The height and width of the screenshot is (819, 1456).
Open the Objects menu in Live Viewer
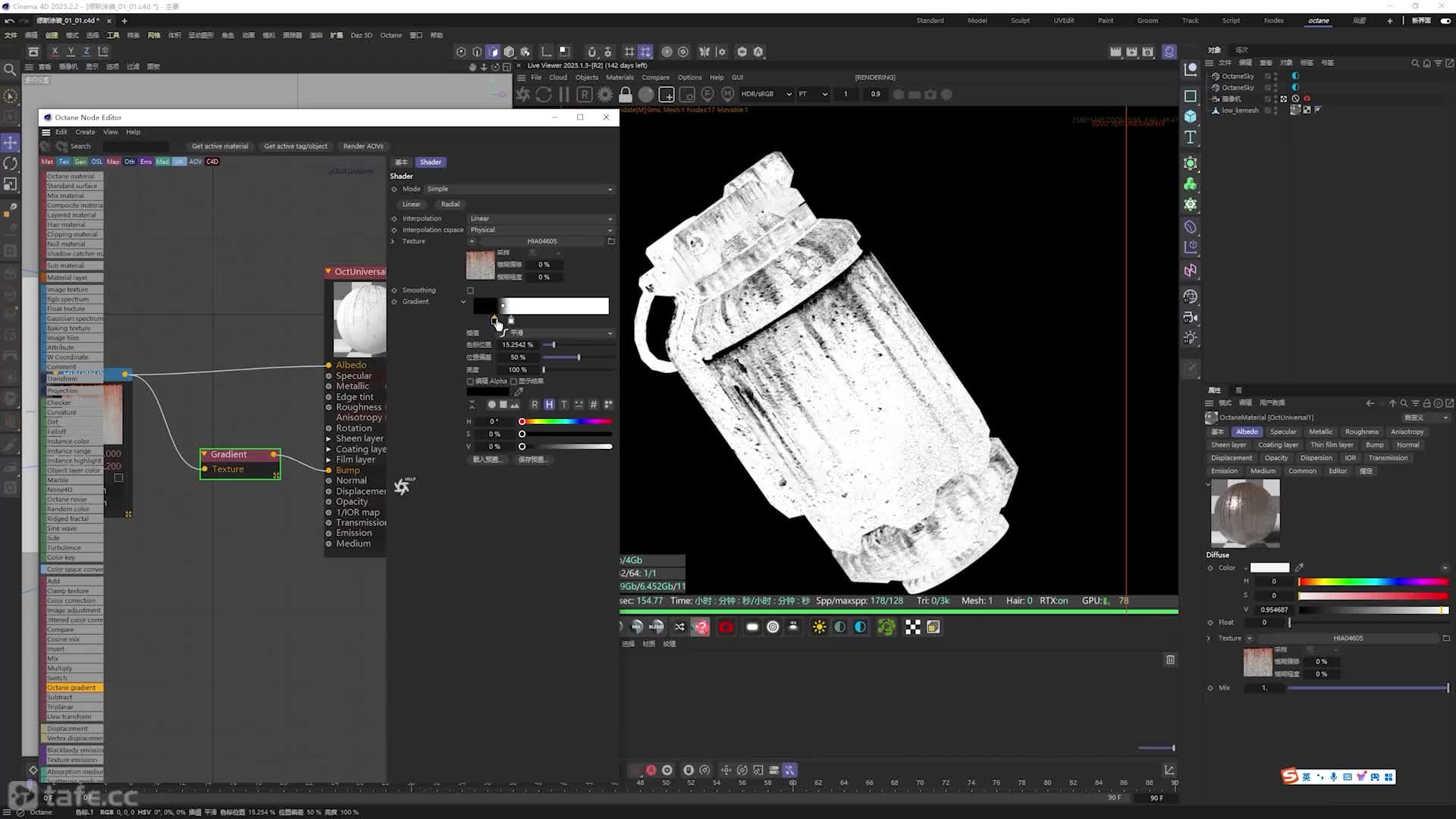586,77
